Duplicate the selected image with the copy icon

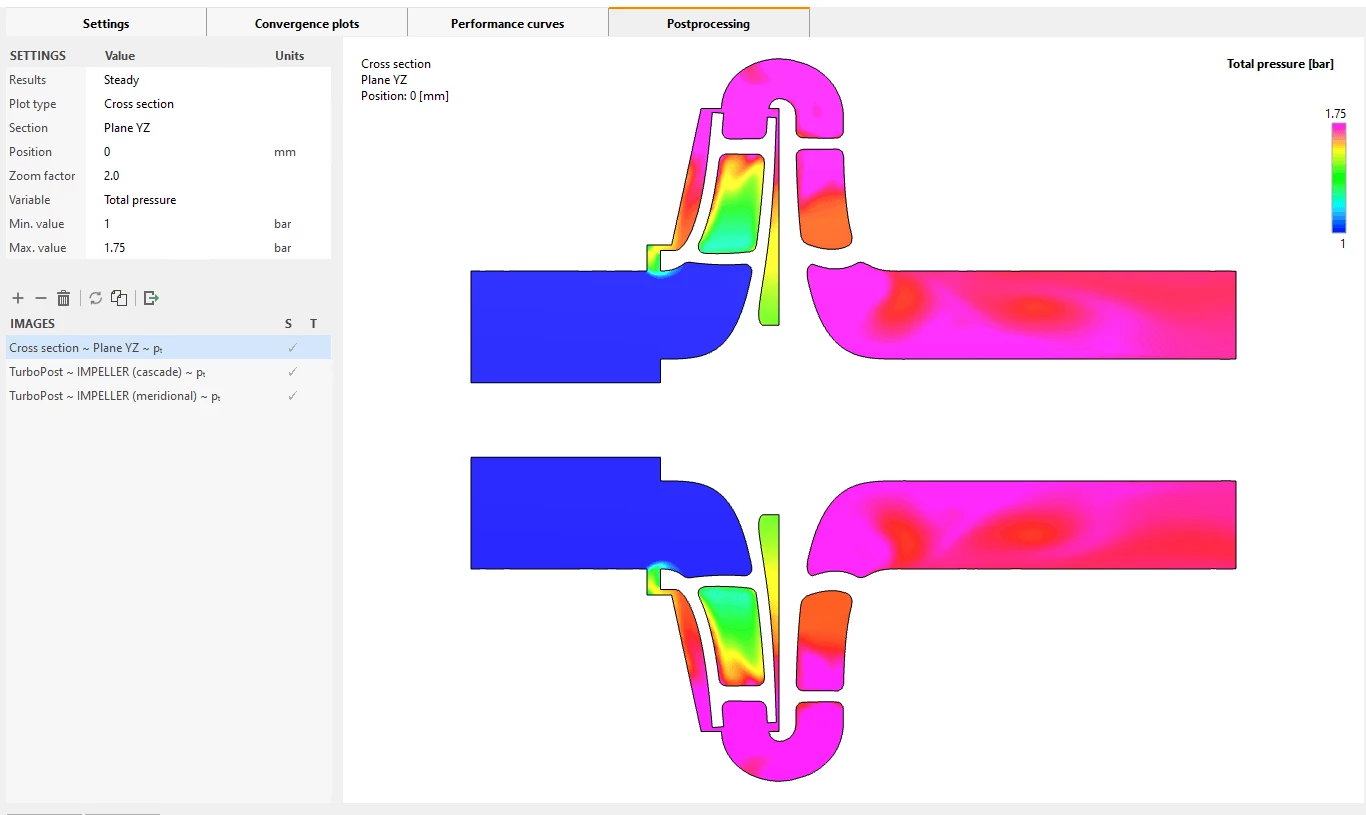[119, 298]
